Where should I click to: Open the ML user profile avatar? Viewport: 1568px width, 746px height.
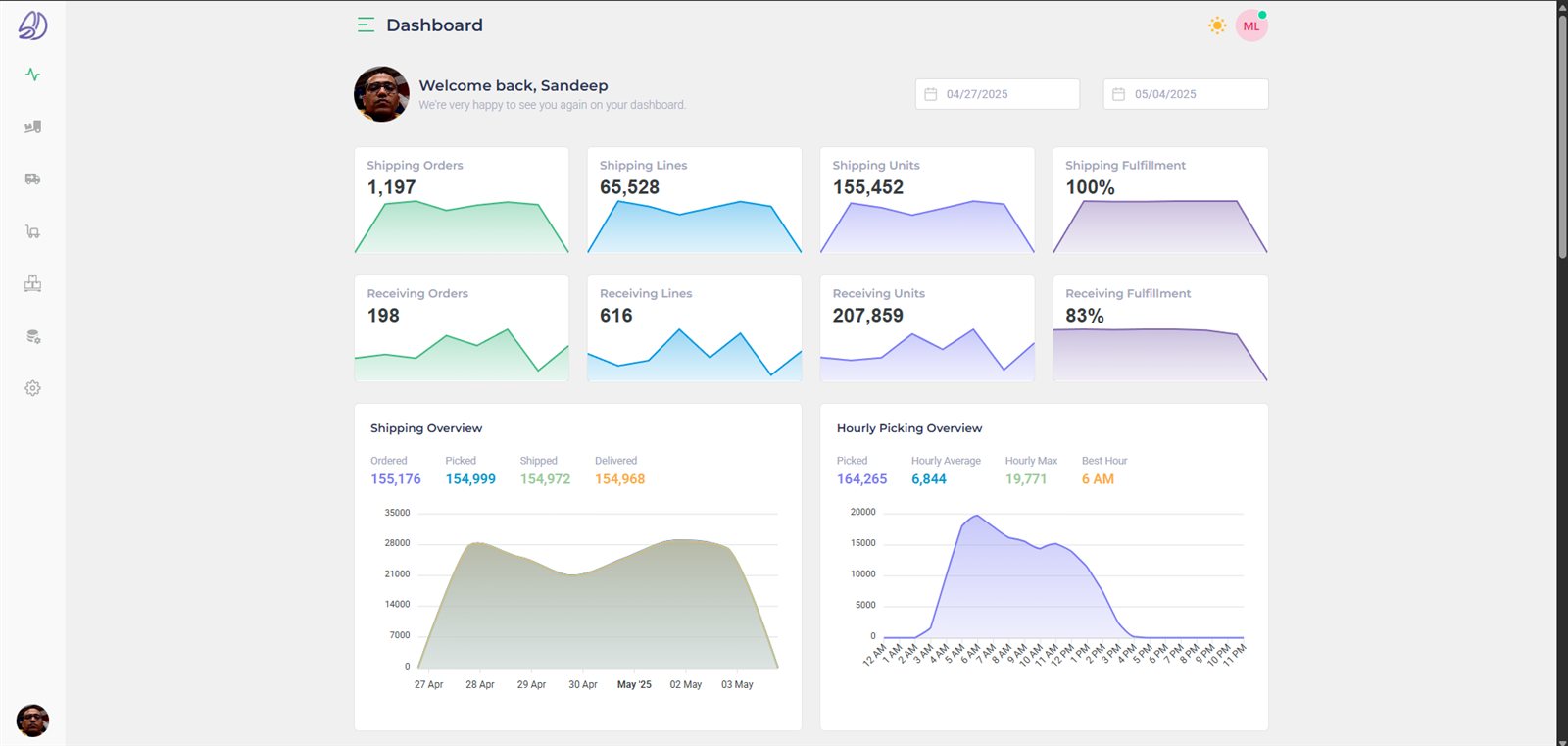[x=1251, y=26]
